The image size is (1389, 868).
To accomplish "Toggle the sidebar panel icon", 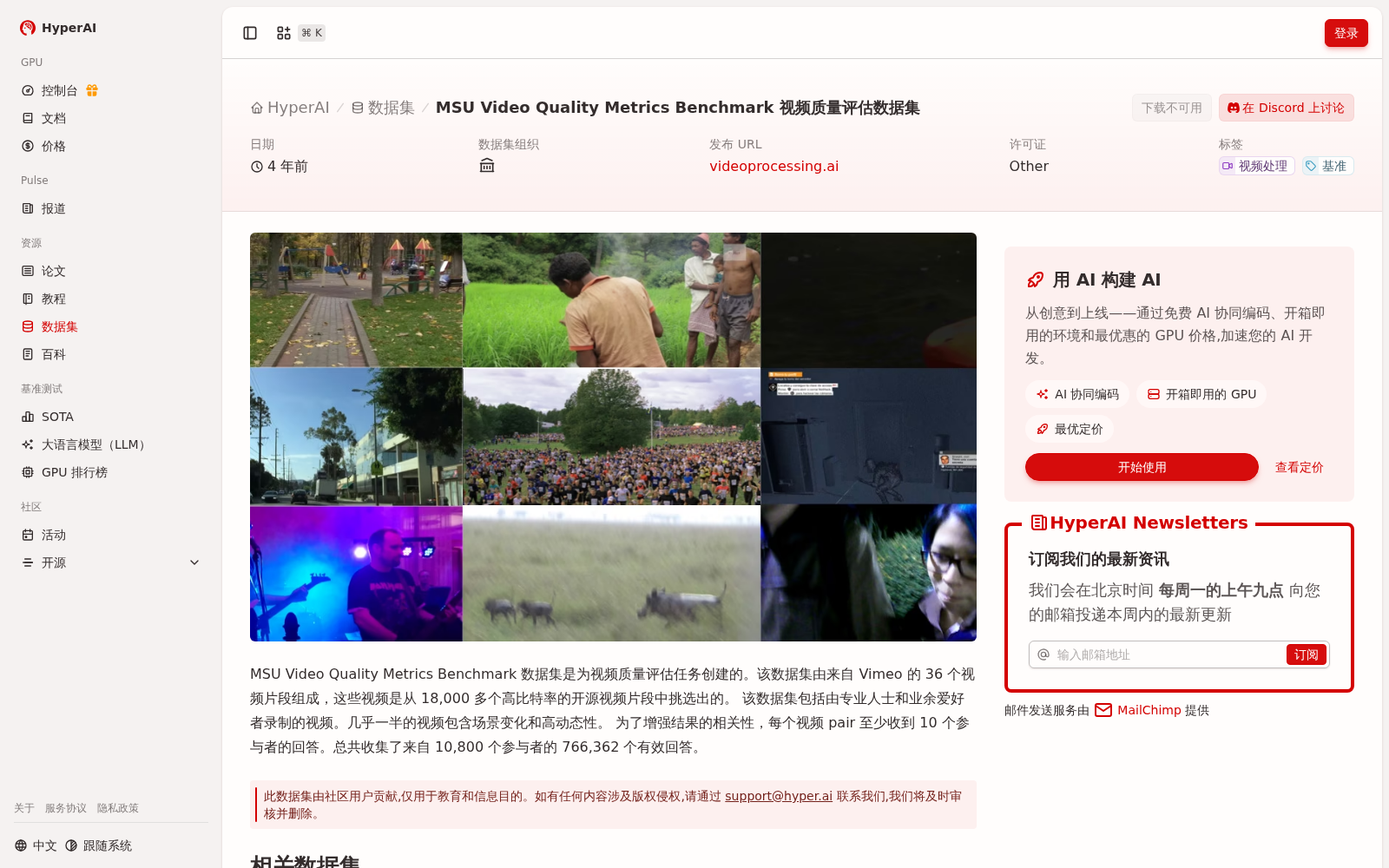I will coord(250,33).
